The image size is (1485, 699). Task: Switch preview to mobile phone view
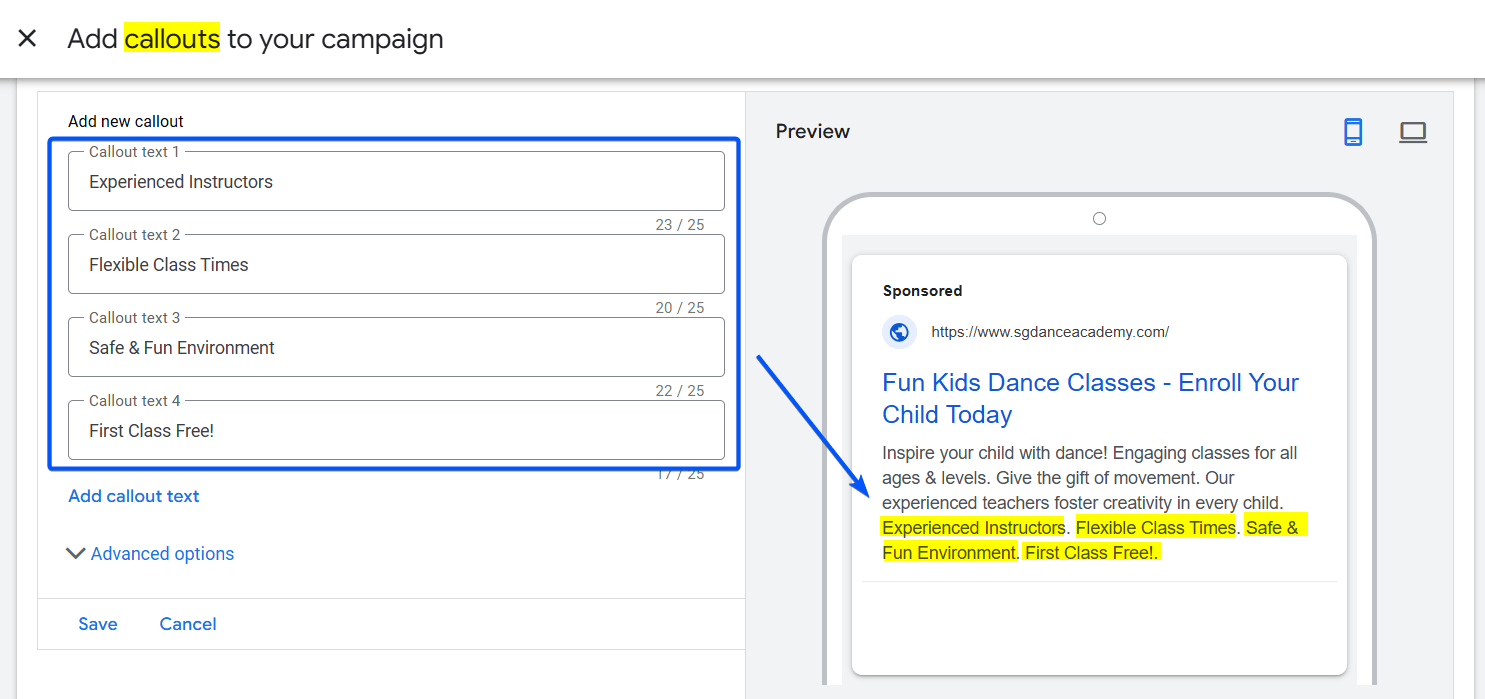pos(1352,132)
